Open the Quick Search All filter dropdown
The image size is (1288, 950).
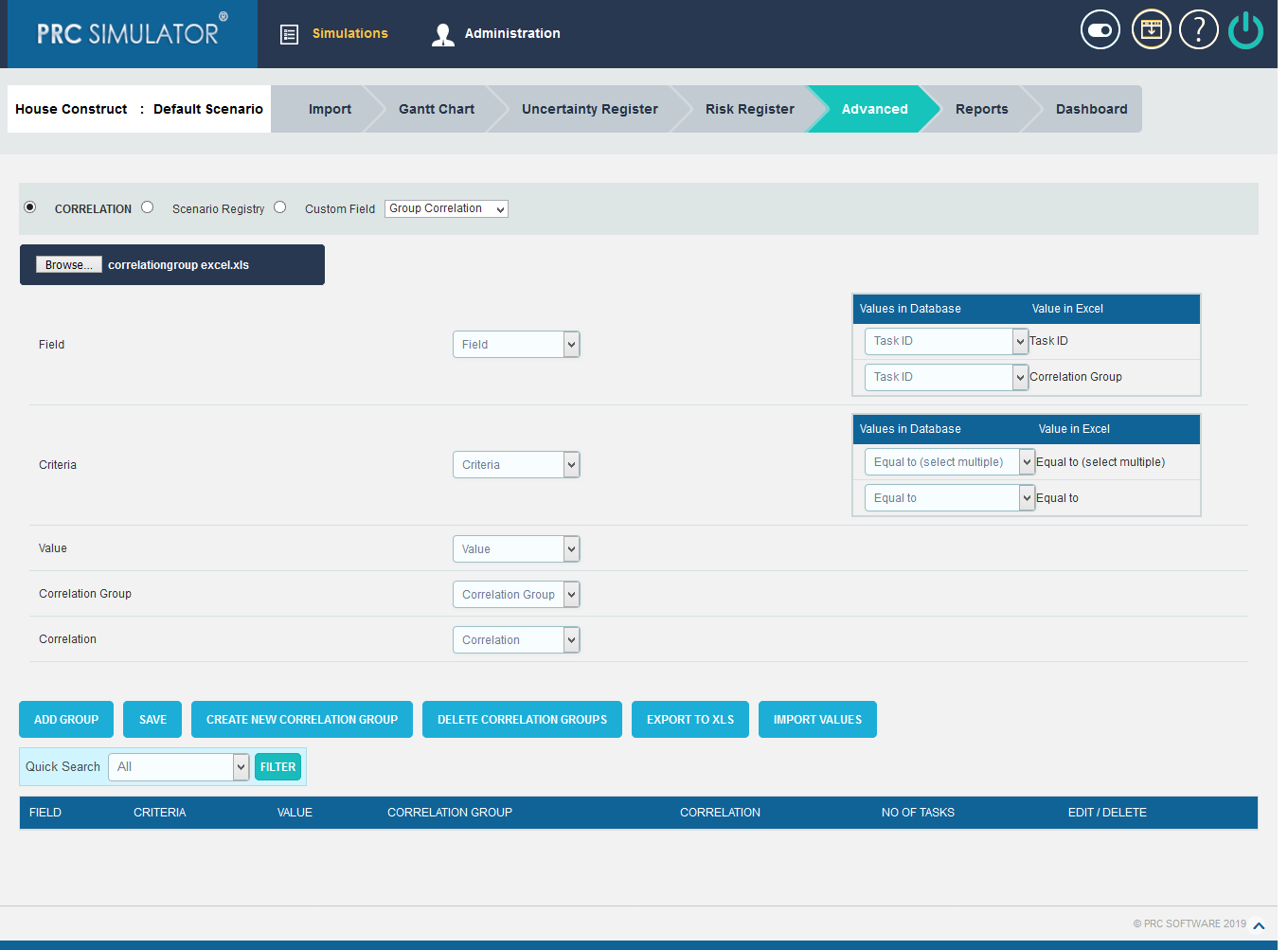178,766
